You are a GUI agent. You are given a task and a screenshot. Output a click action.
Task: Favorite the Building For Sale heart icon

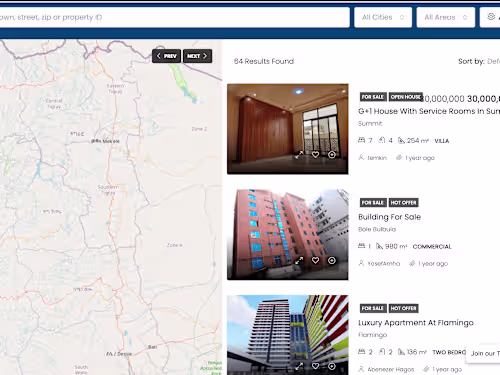(315, 260)
